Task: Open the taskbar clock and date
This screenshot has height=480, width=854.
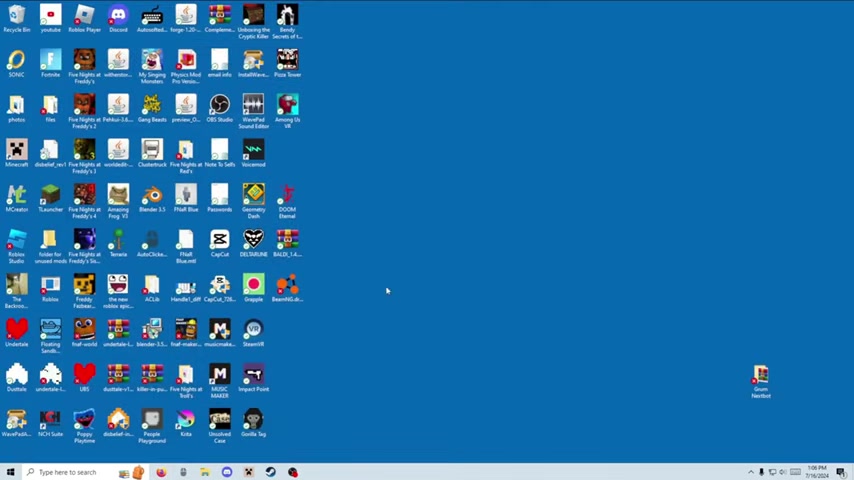Action: 816,472
